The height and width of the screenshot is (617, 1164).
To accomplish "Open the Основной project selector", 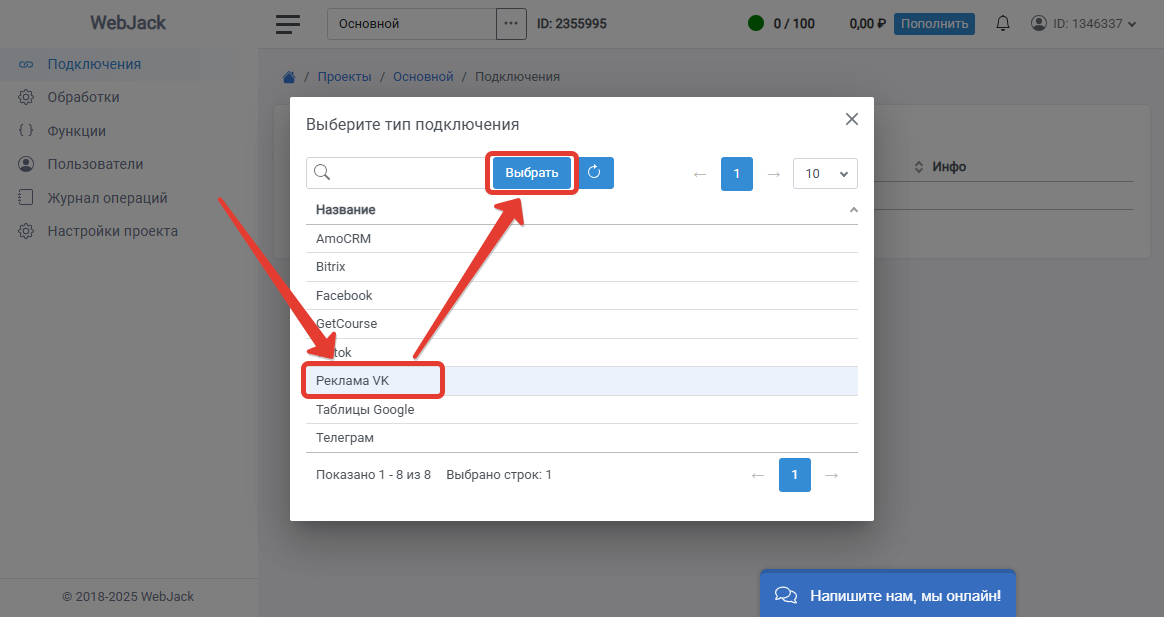I will pyautogui.click(x=411, y=24).
